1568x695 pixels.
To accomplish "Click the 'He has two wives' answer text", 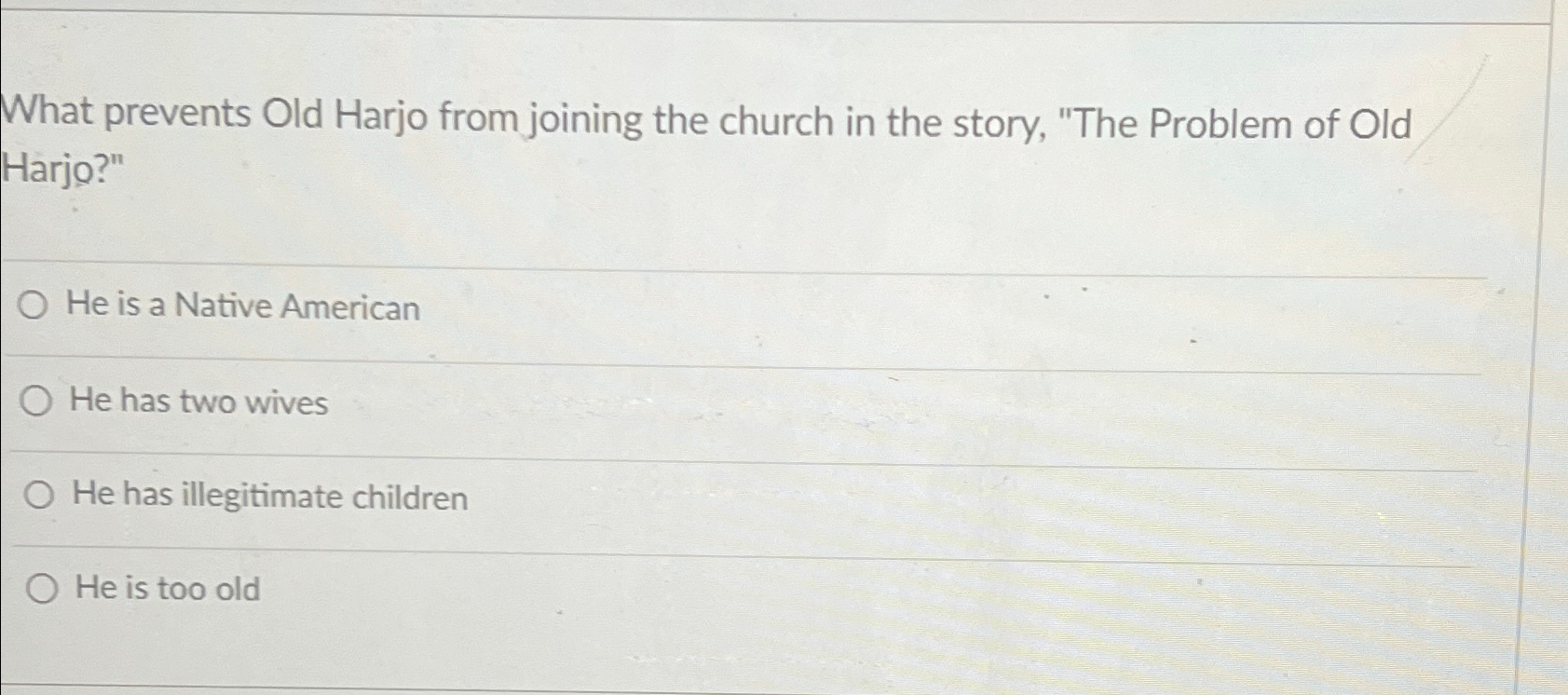I will [x=198, y=402].
